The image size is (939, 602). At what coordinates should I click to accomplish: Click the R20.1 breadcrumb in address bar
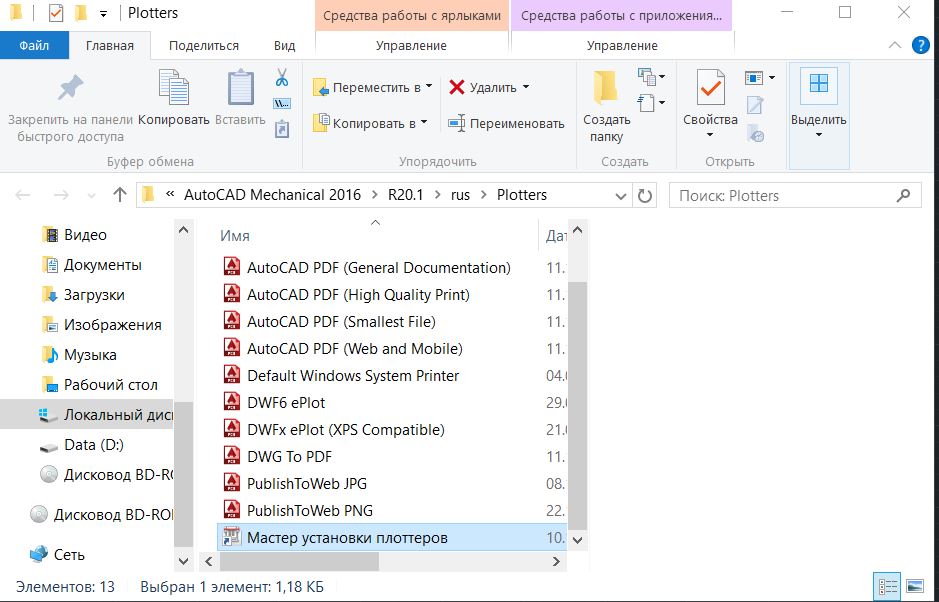click(x=405, y=195)
